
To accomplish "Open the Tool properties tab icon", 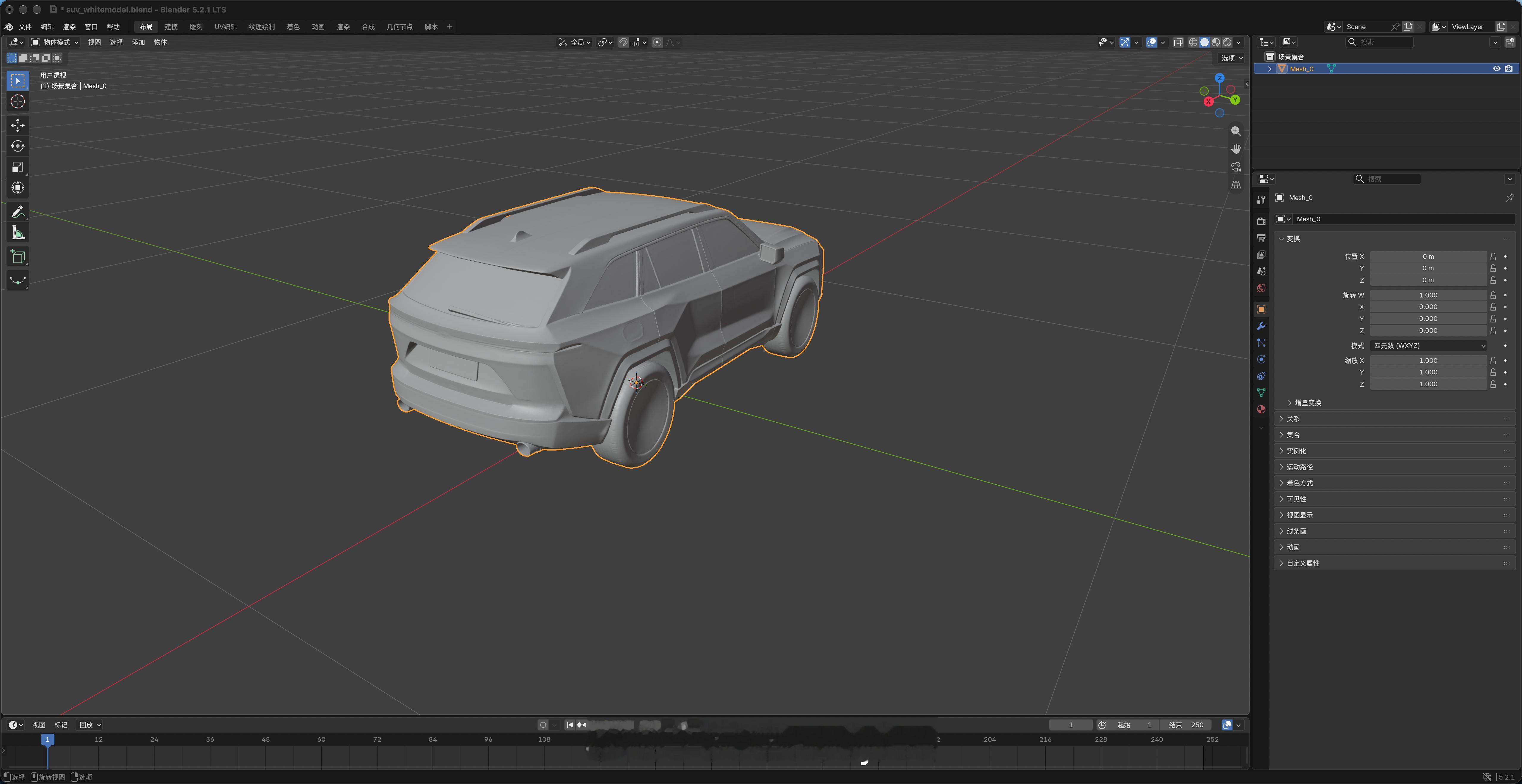I will (1261, 200).
